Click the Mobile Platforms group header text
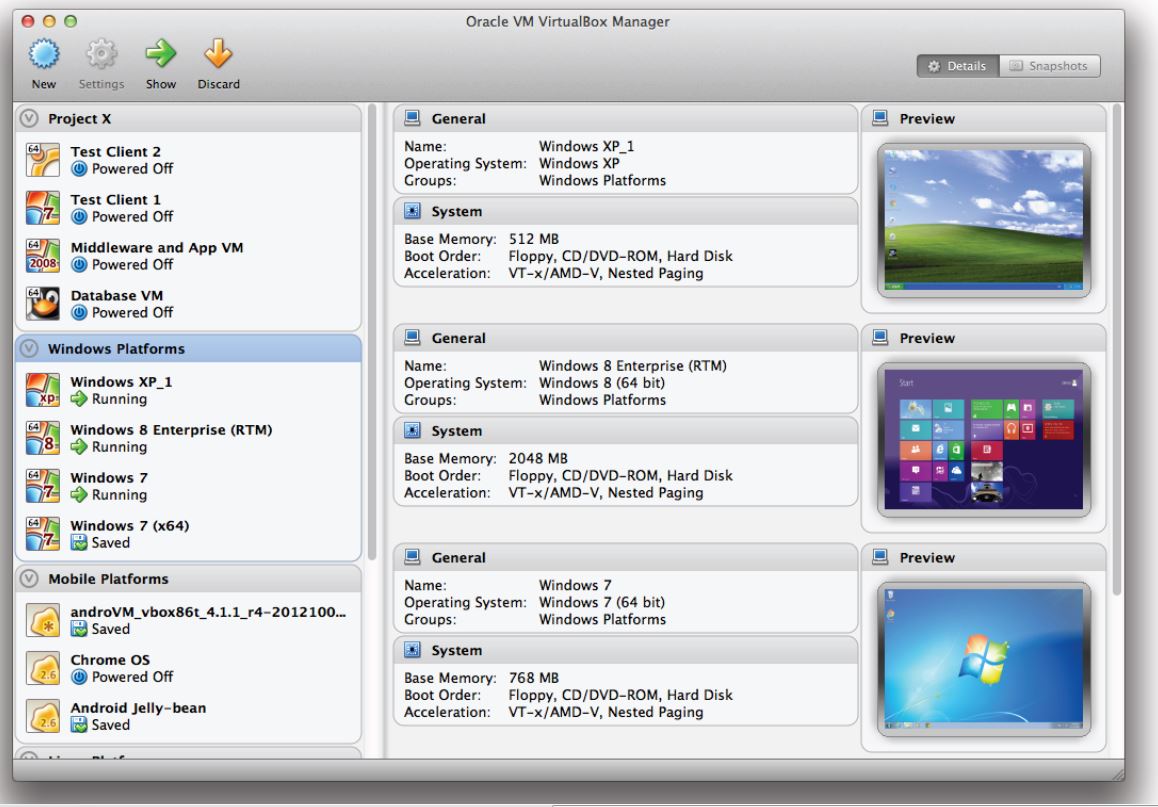This screenshot has width=1158, height=807. pos(109,579)
